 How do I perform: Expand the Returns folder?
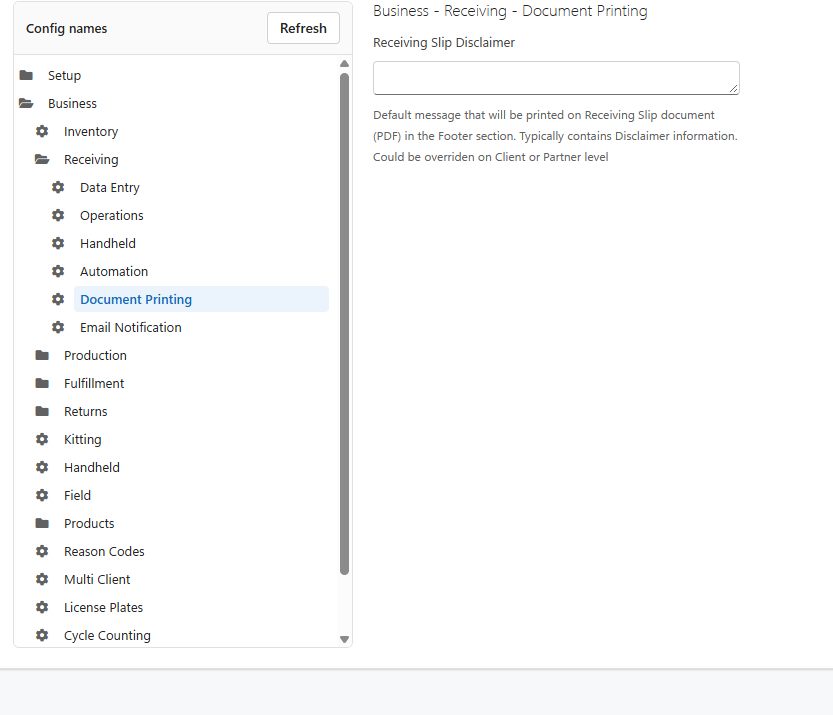point(42,411)
